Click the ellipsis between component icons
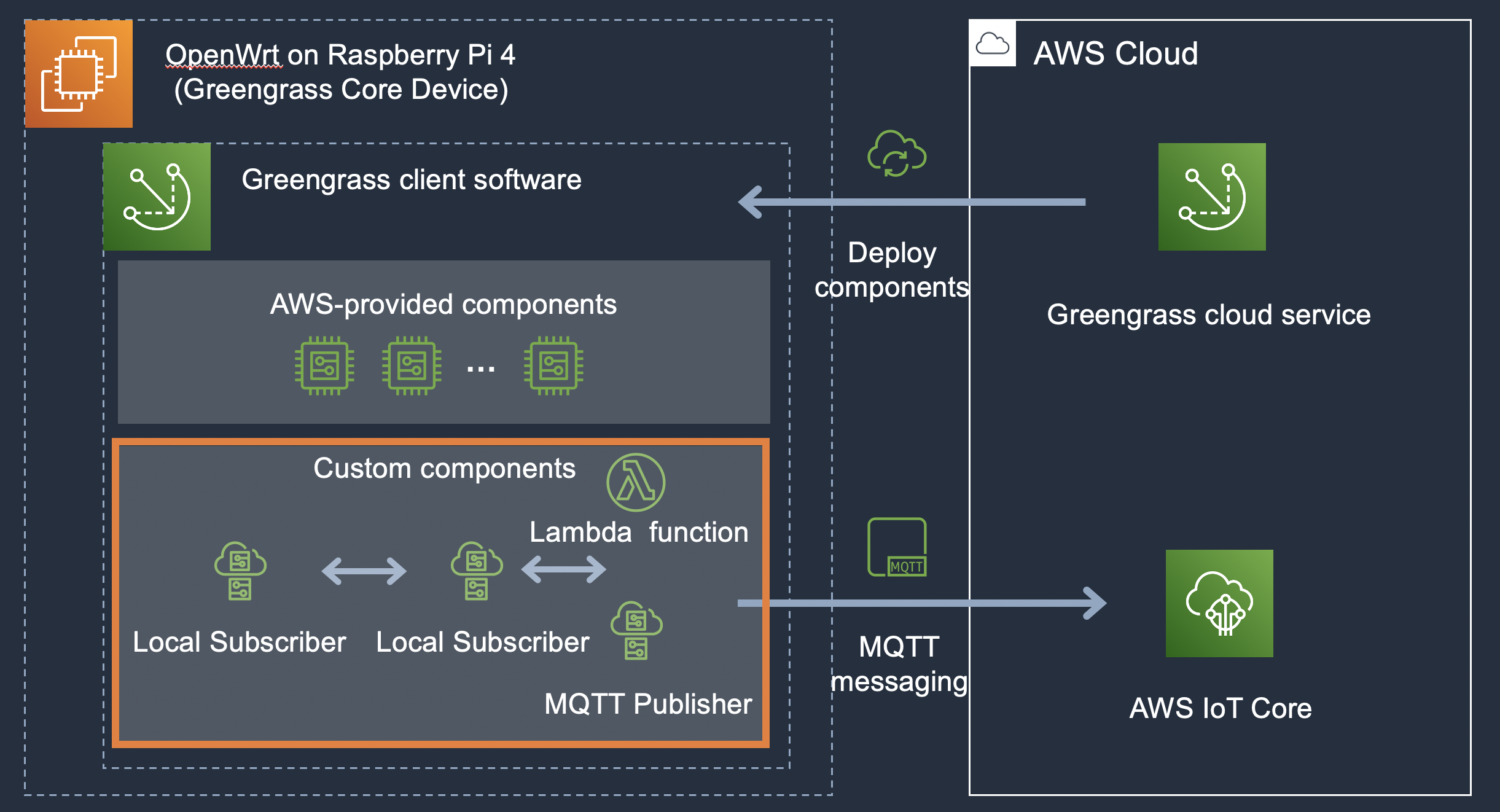This screenshot has height=812, width=1500. (x=480, y=369)
